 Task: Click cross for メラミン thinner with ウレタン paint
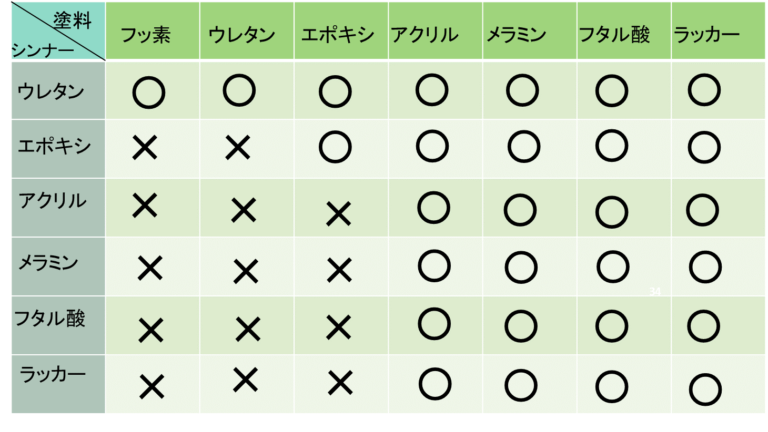pyautogui.click(x=245, y=272)
